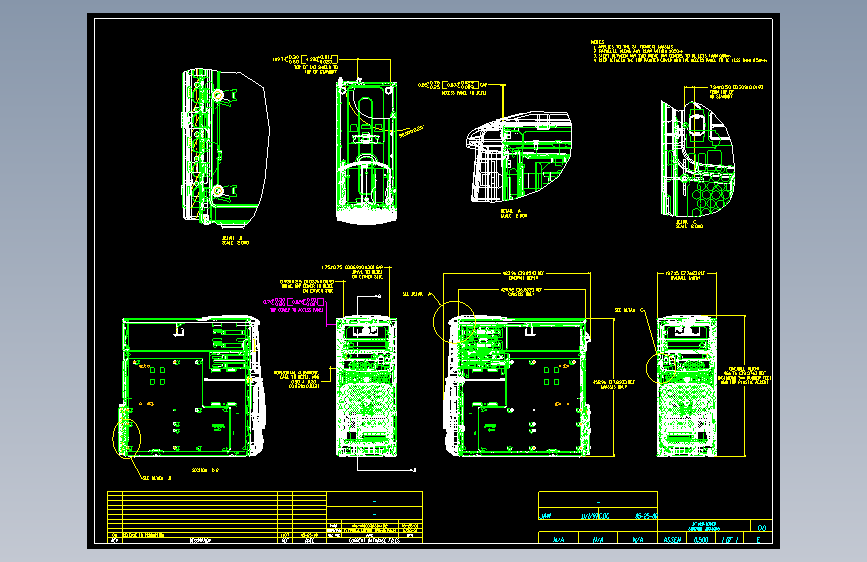The image size is (867, 562).
Task: Select the front view with section line
Action: tap(367, 386)
